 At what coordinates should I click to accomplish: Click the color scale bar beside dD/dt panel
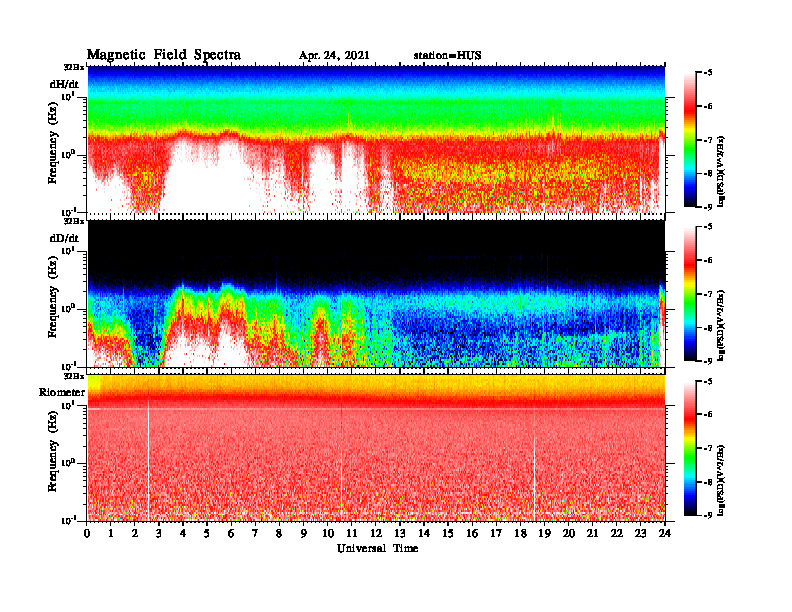tap(690, 293)
